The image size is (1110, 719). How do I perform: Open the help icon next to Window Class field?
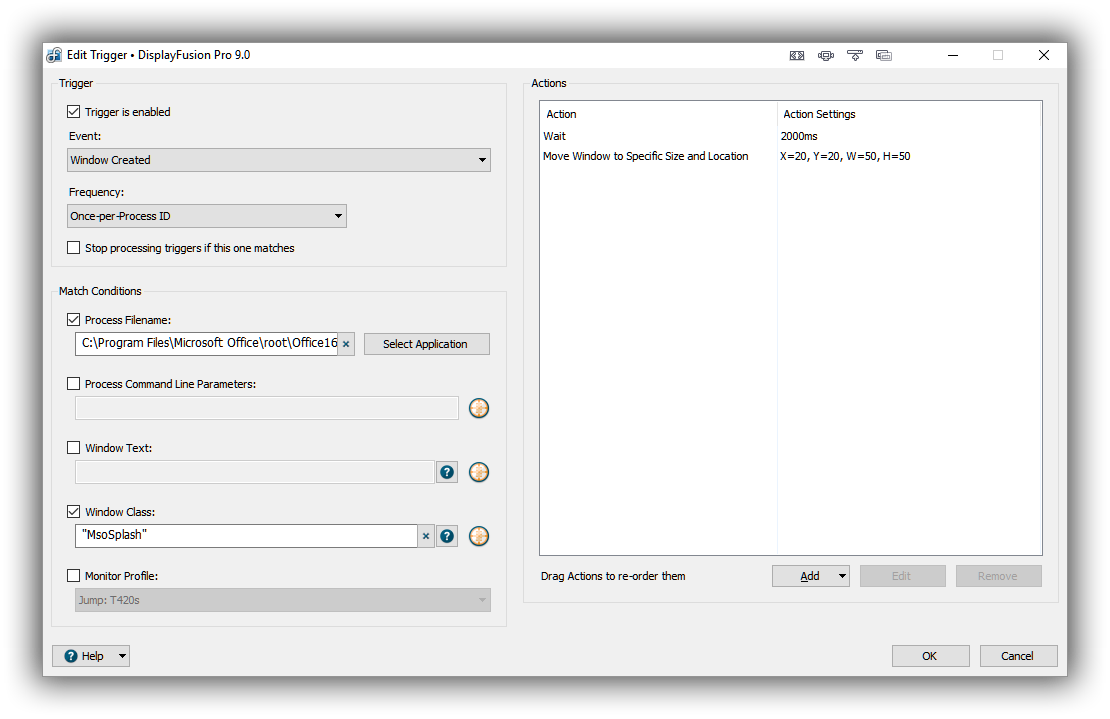click(447, 536)
